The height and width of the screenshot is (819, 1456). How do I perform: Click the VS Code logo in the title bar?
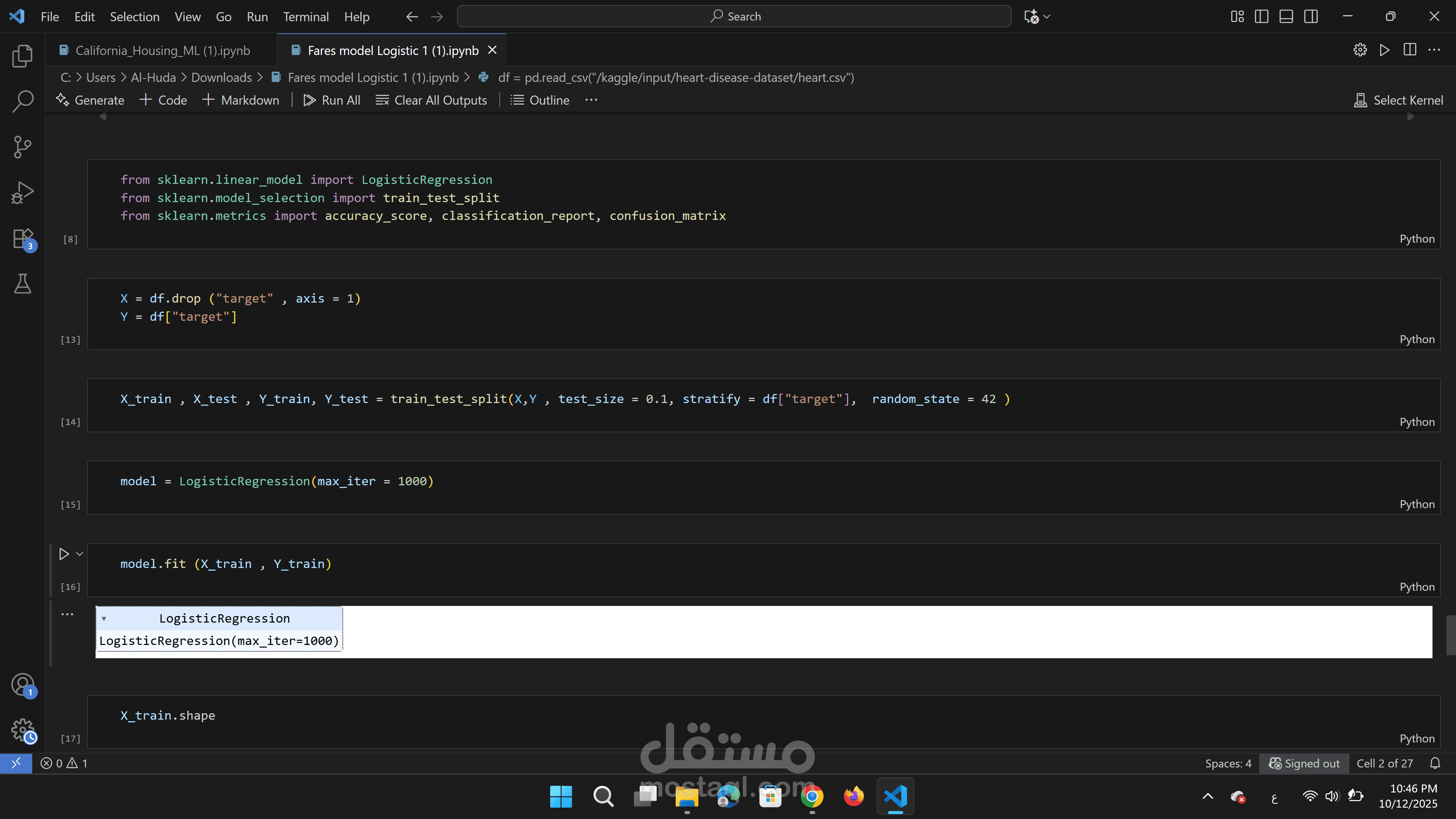(17, 16)
